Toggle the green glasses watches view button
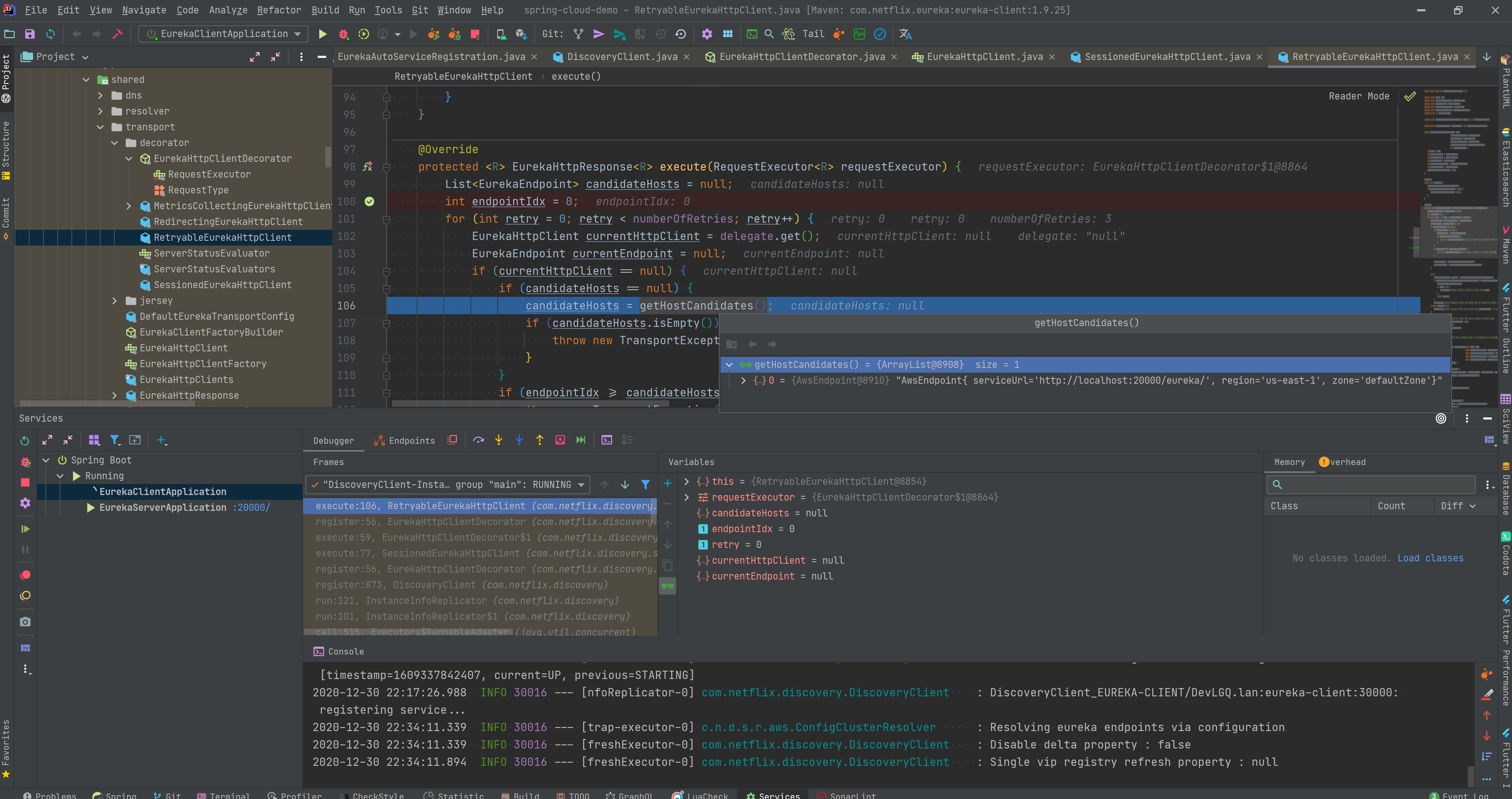The width and height of the screenshot is (1512, 799). pos(667,585)
